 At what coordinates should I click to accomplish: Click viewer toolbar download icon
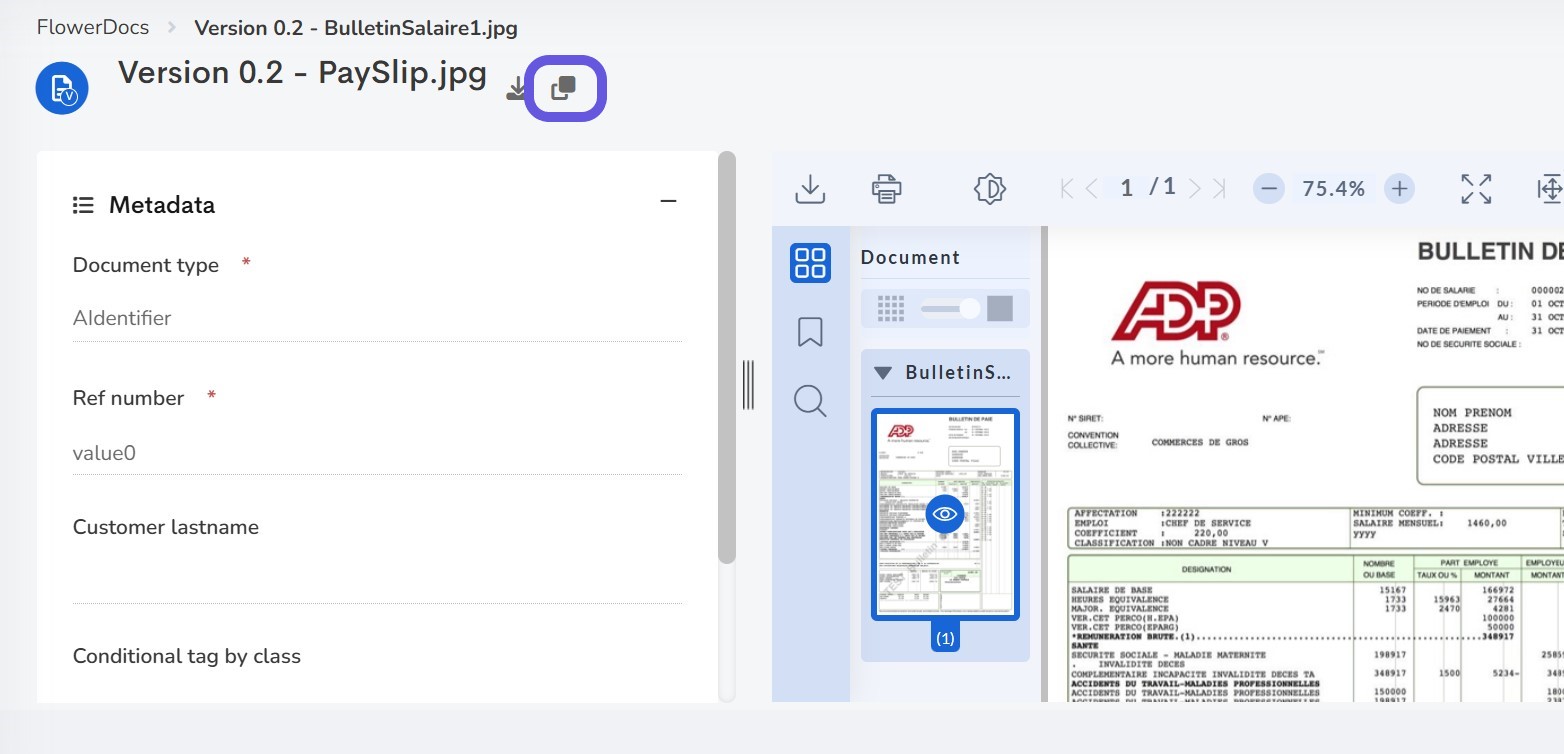coord(810,188)
